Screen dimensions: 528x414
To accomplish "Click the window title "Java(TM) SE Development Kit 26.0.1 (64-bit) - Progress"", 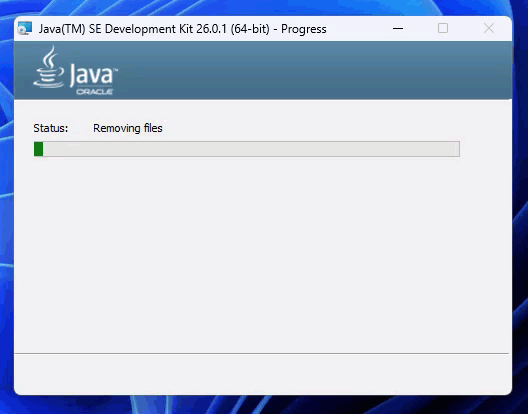I will 183,29.
